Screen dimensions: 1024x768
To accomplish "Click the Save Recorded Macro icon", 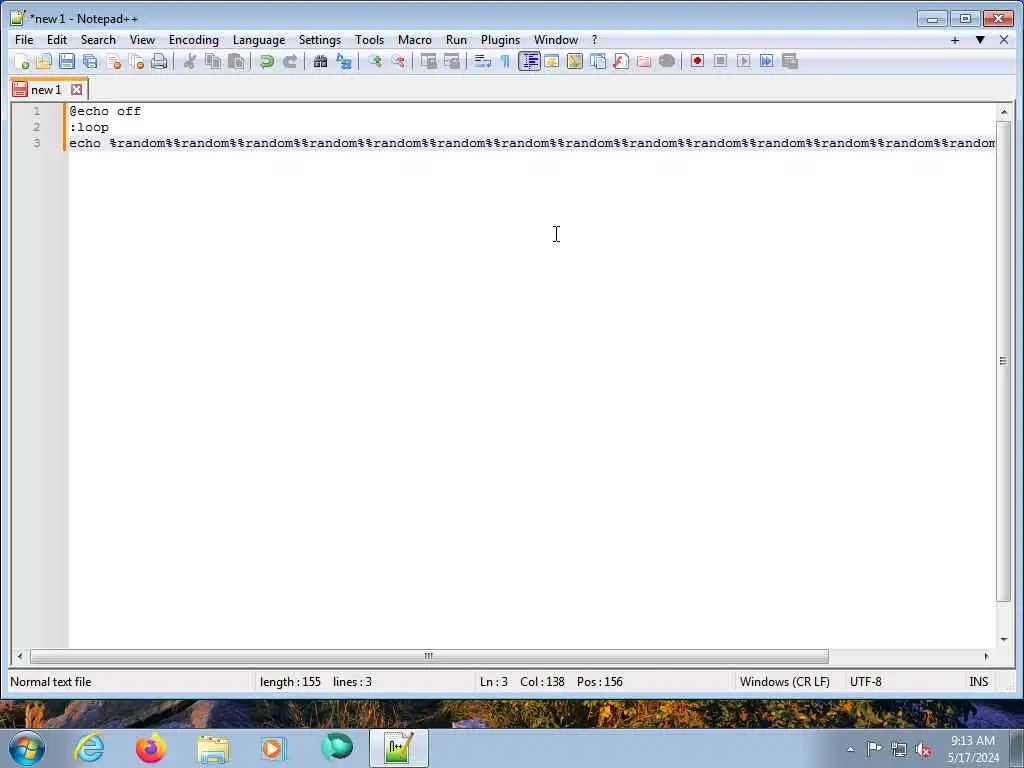I will 790,61.
